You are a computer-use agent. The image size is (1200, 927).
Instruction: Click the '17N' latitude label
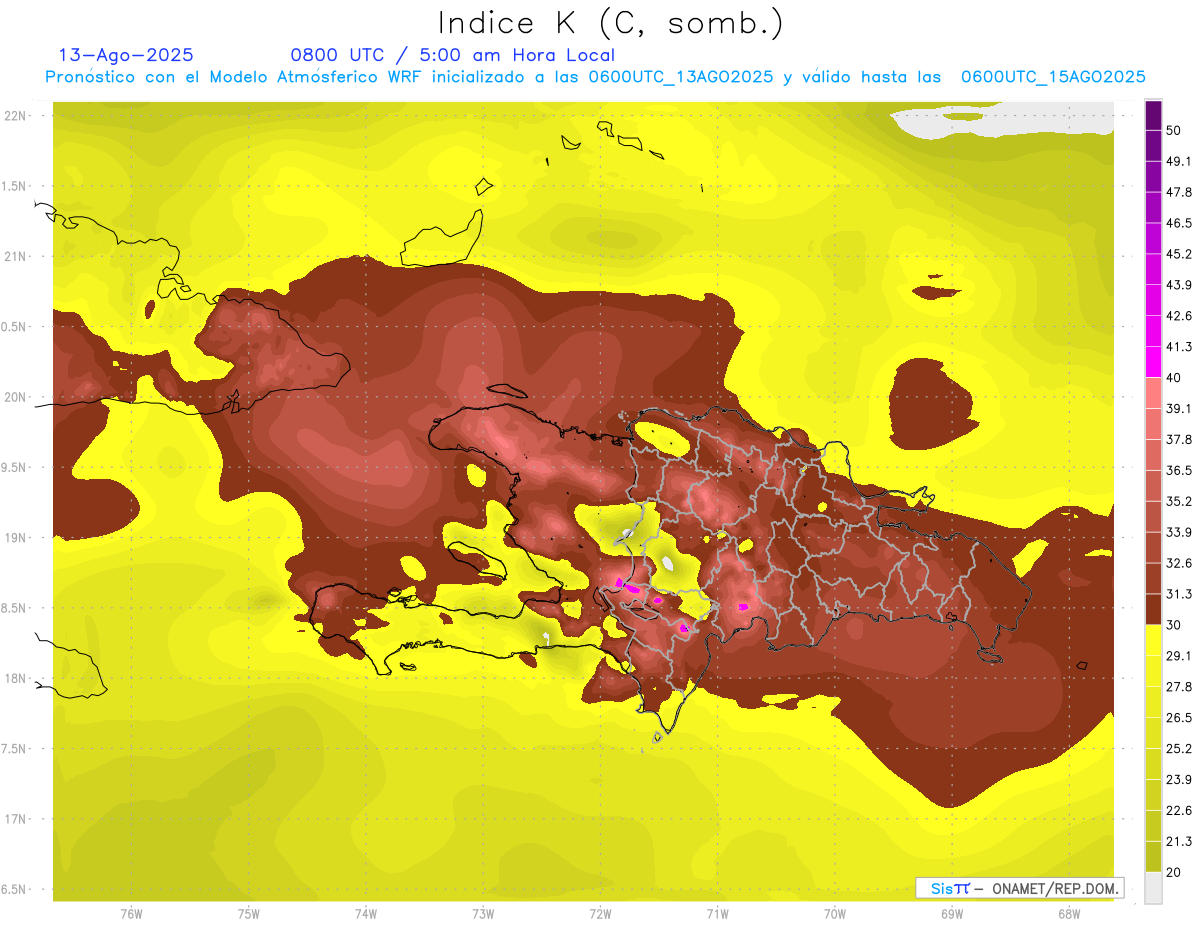16,819
